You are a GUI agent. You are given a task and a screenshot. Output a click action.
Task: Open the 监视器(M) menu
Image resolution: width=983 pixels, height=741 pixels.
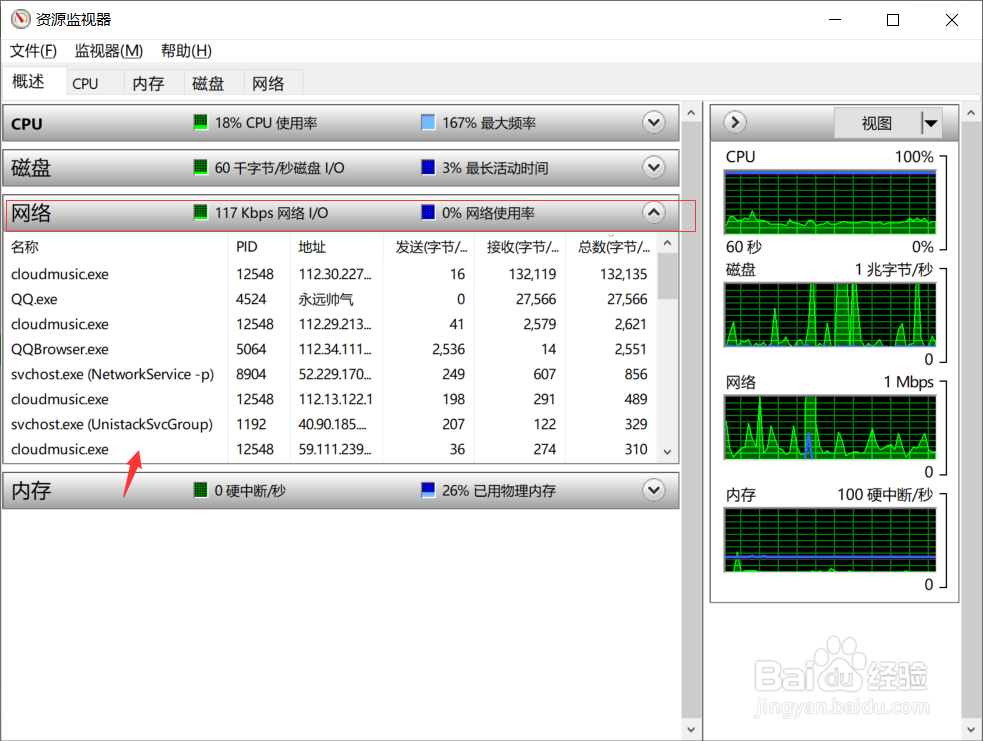pyautogui.click(x=108, y=51)
